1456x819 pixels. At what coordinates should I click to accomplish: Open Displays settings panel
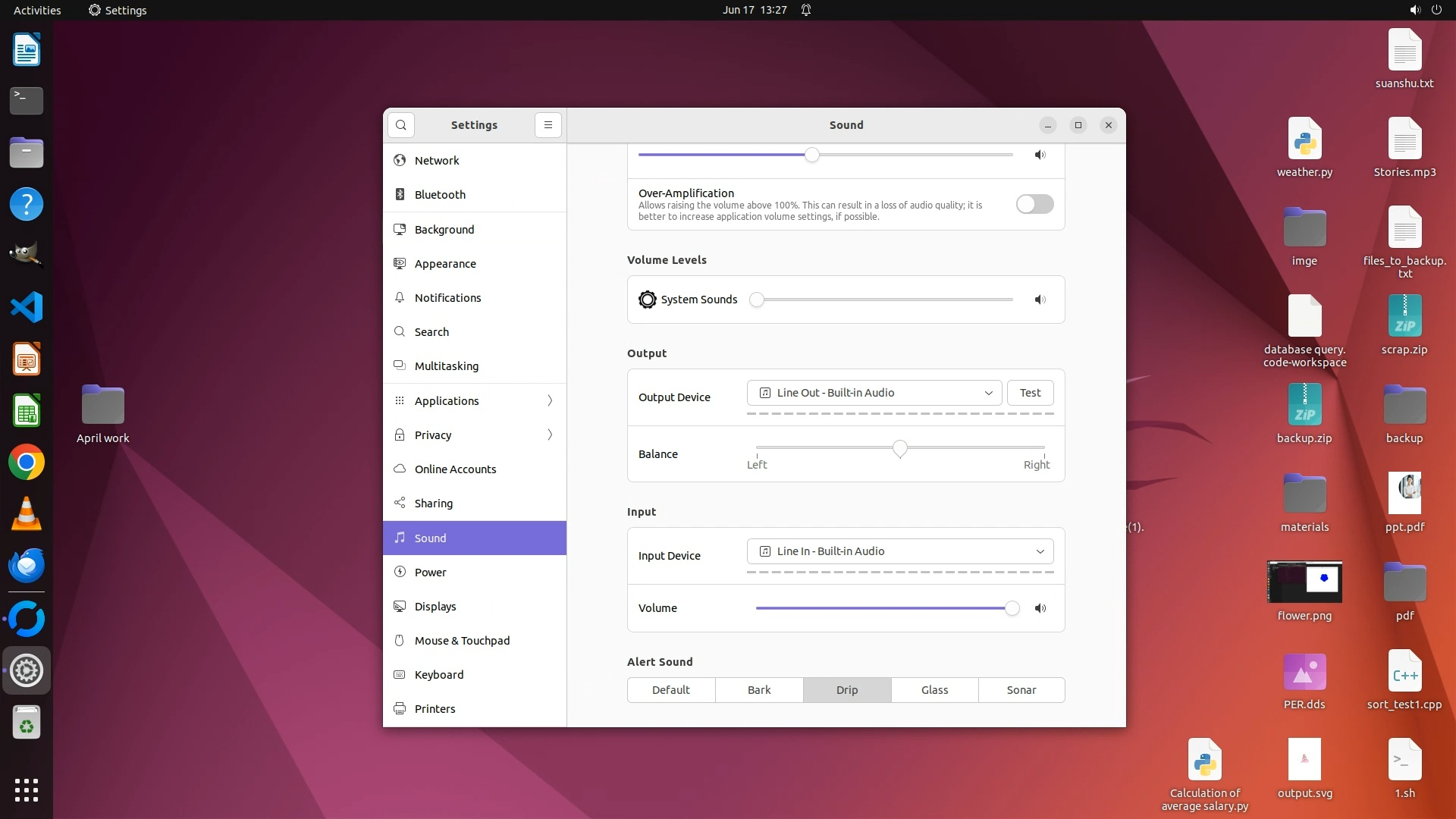pyautogui.click(x=435, y=607)
